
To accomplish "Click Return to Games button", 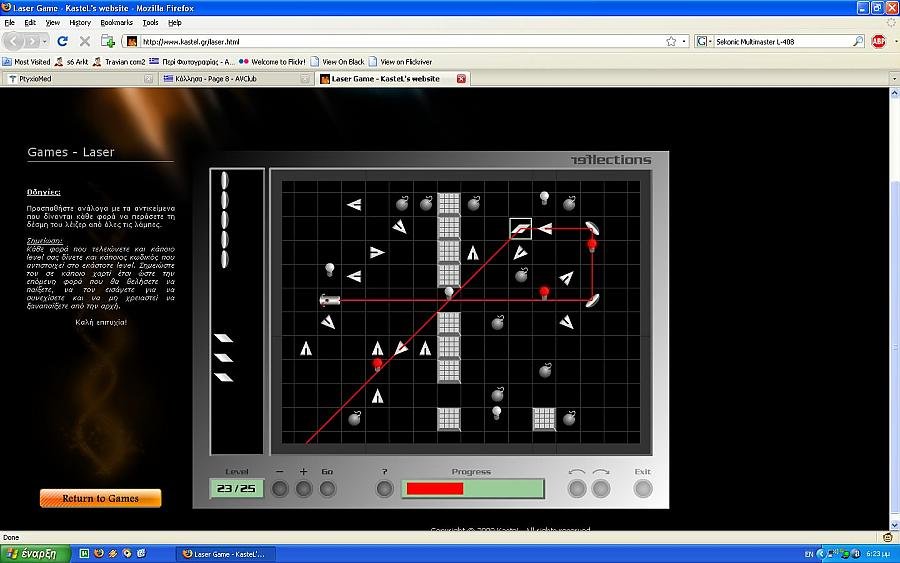I will (x=100, y=498).
